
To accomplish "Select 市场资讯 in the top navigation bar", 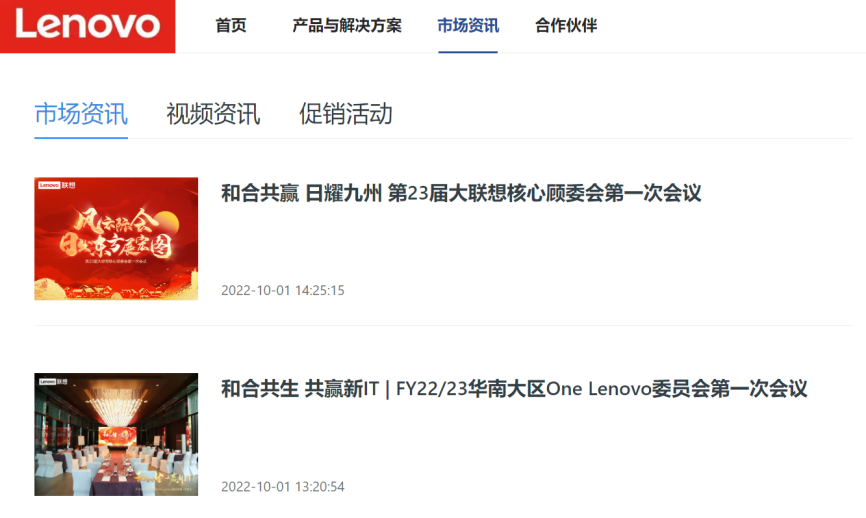I will point(468,25).
